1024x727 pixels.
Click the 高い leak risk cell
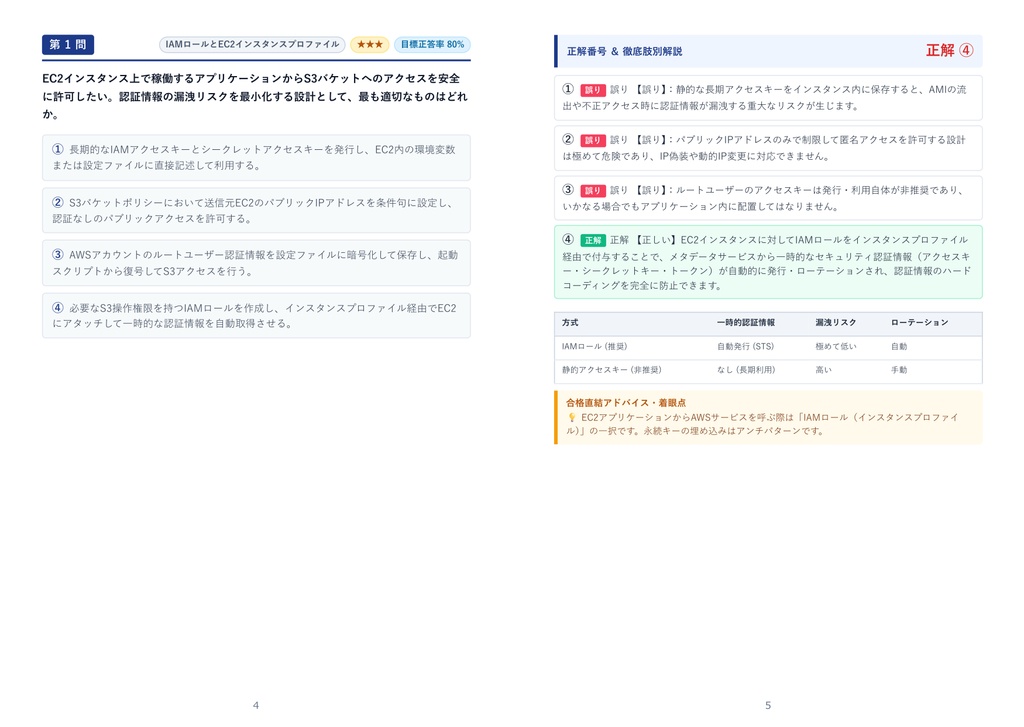(823, 370)
